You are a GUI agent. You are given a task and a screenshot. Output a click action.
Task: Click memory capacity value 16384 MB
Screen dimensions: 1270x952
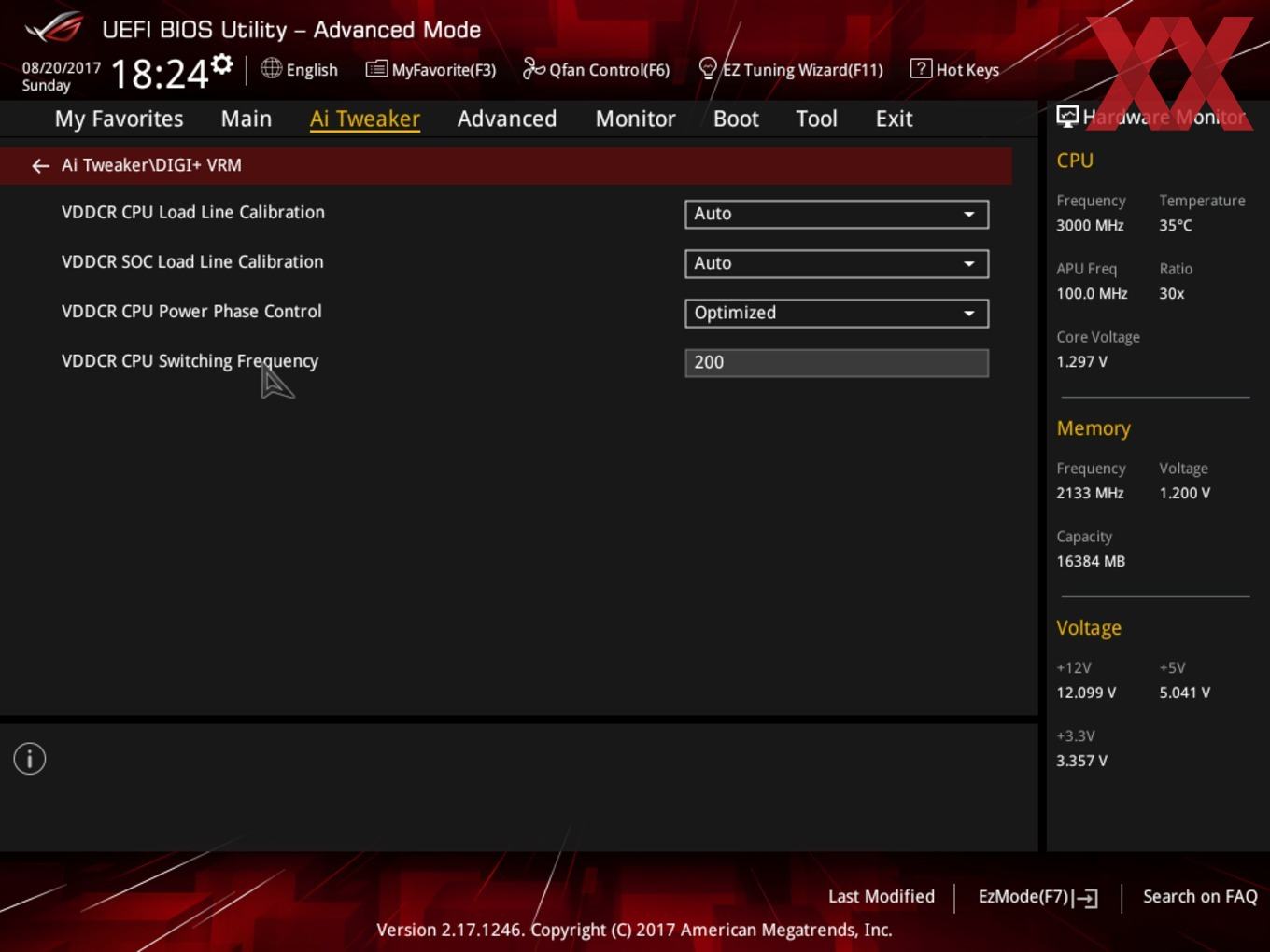tap(1091, 561)
